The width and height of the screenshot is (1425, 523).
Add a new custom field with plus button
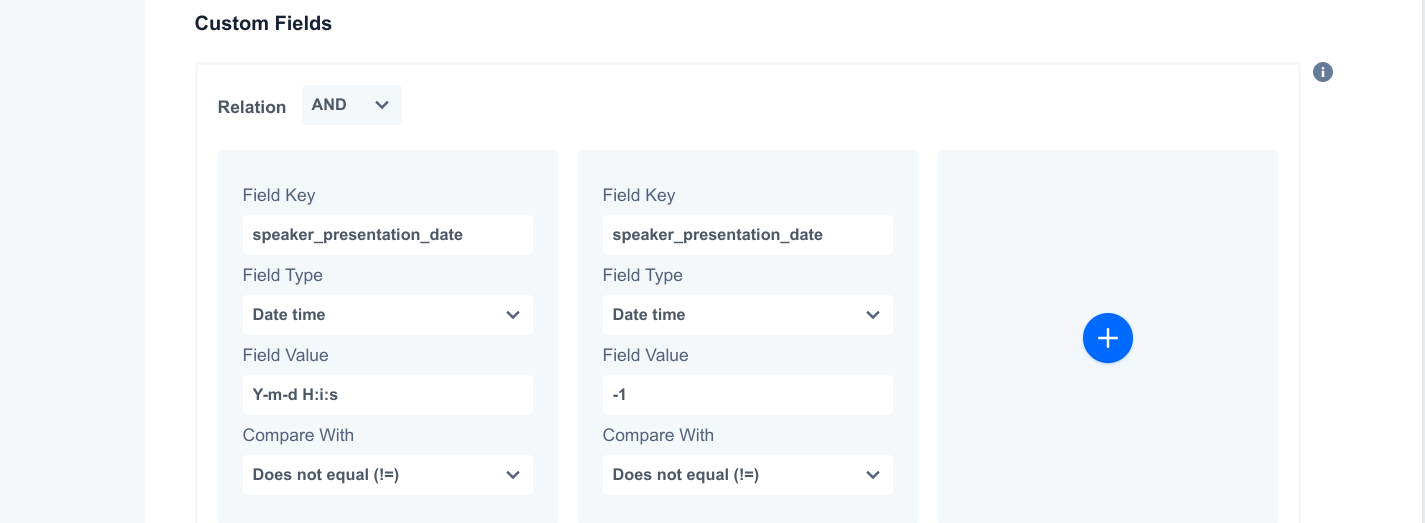1108,339
